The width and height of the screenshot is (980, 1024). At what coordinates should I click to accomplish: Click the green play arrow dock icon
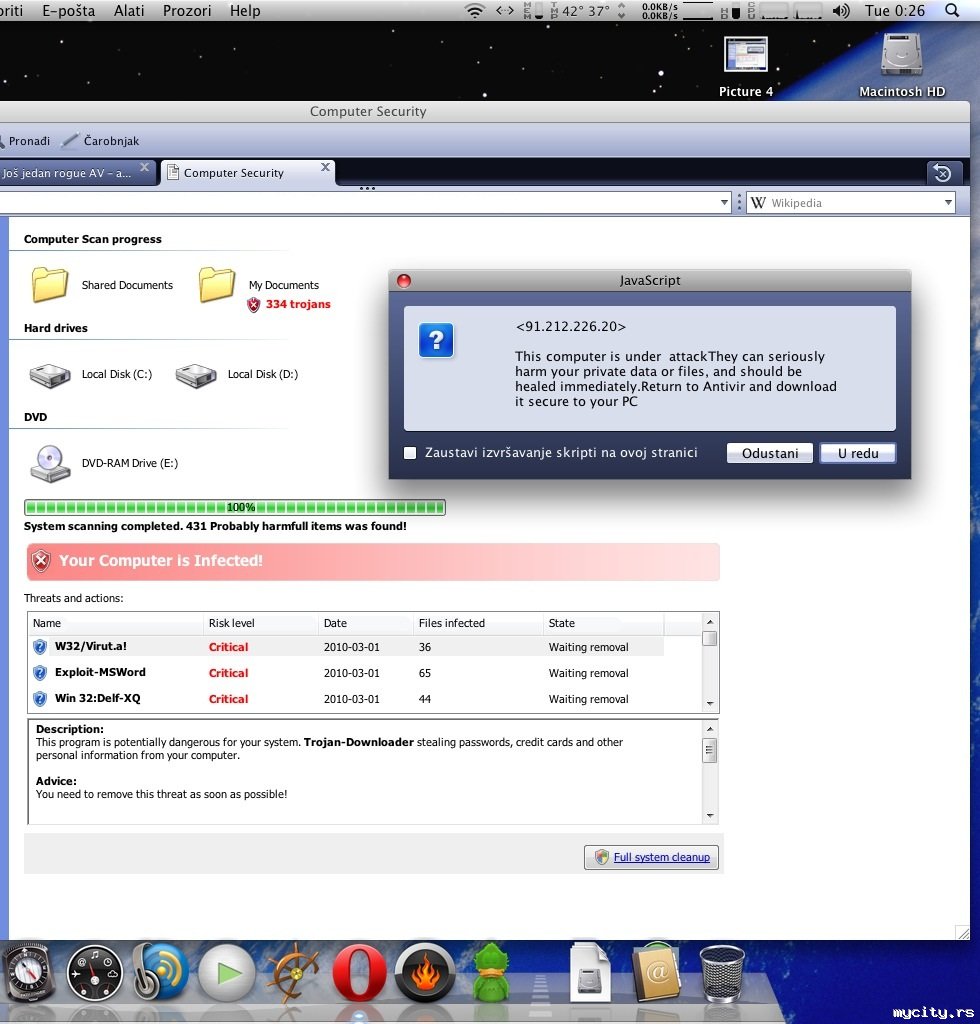(227, 974)
